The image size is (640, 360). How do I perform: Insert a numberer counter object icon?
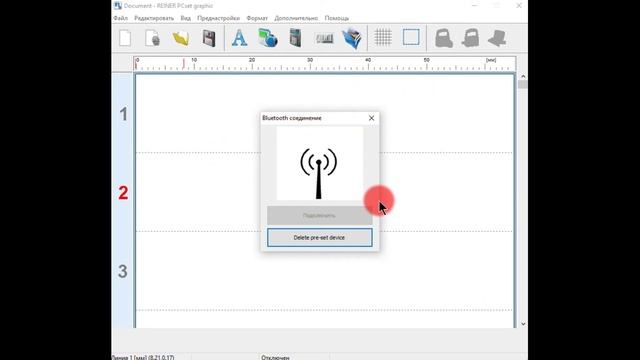click(296, 38)
